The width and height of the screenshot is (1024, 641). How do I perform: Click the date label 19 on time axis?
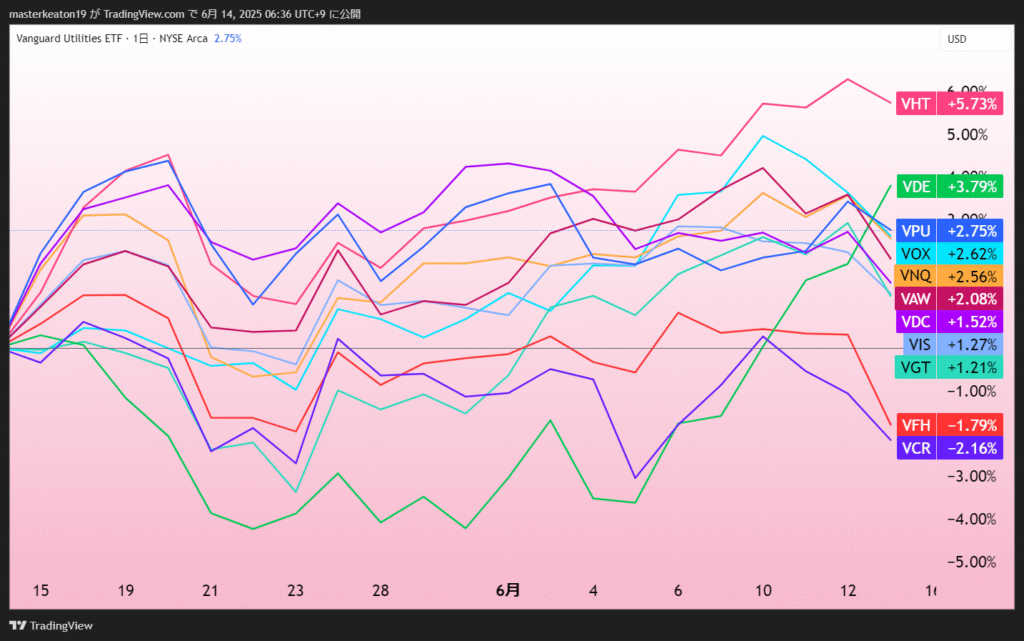pyautogui.click(x=125, y=591)
